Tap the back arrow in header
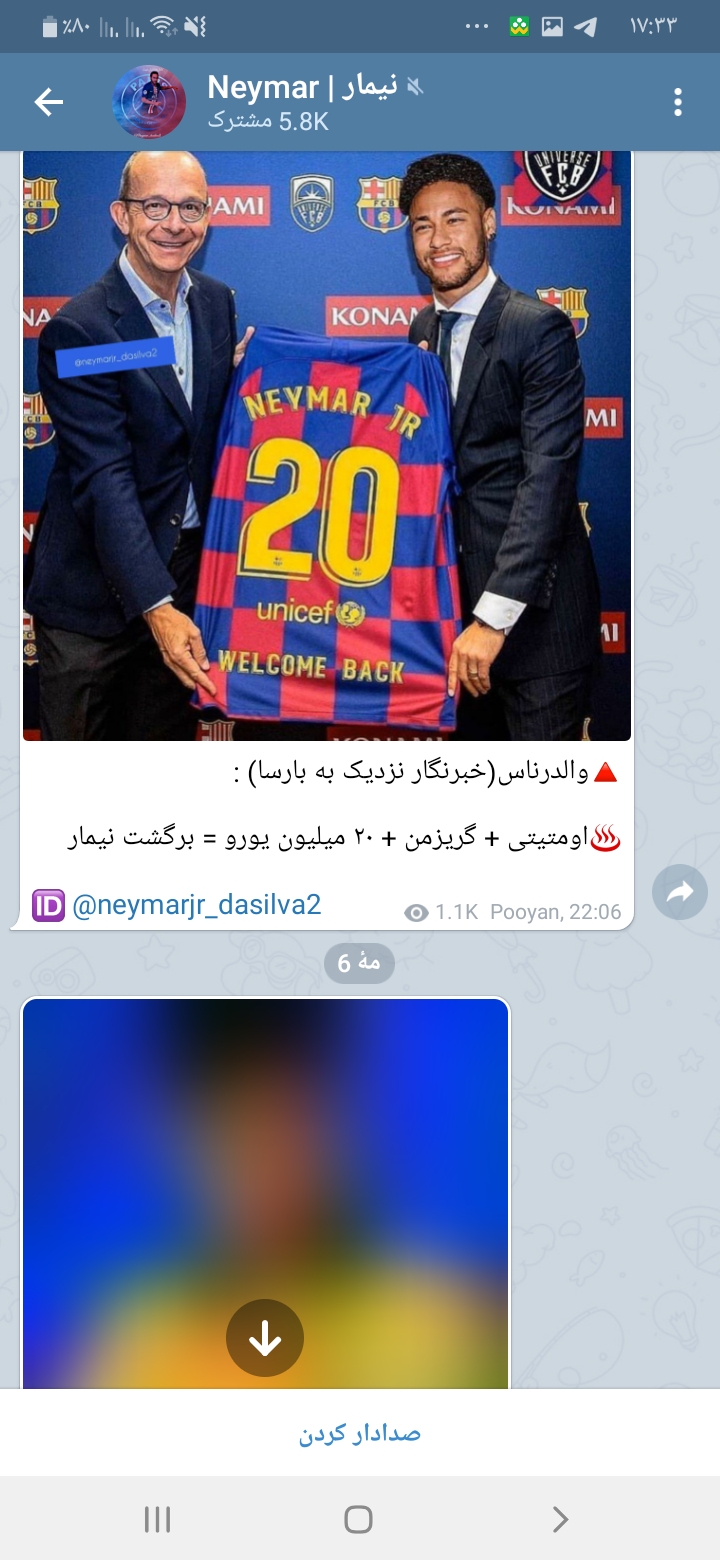This screenshot has width=720, height=1560. (x=48, y=101)
